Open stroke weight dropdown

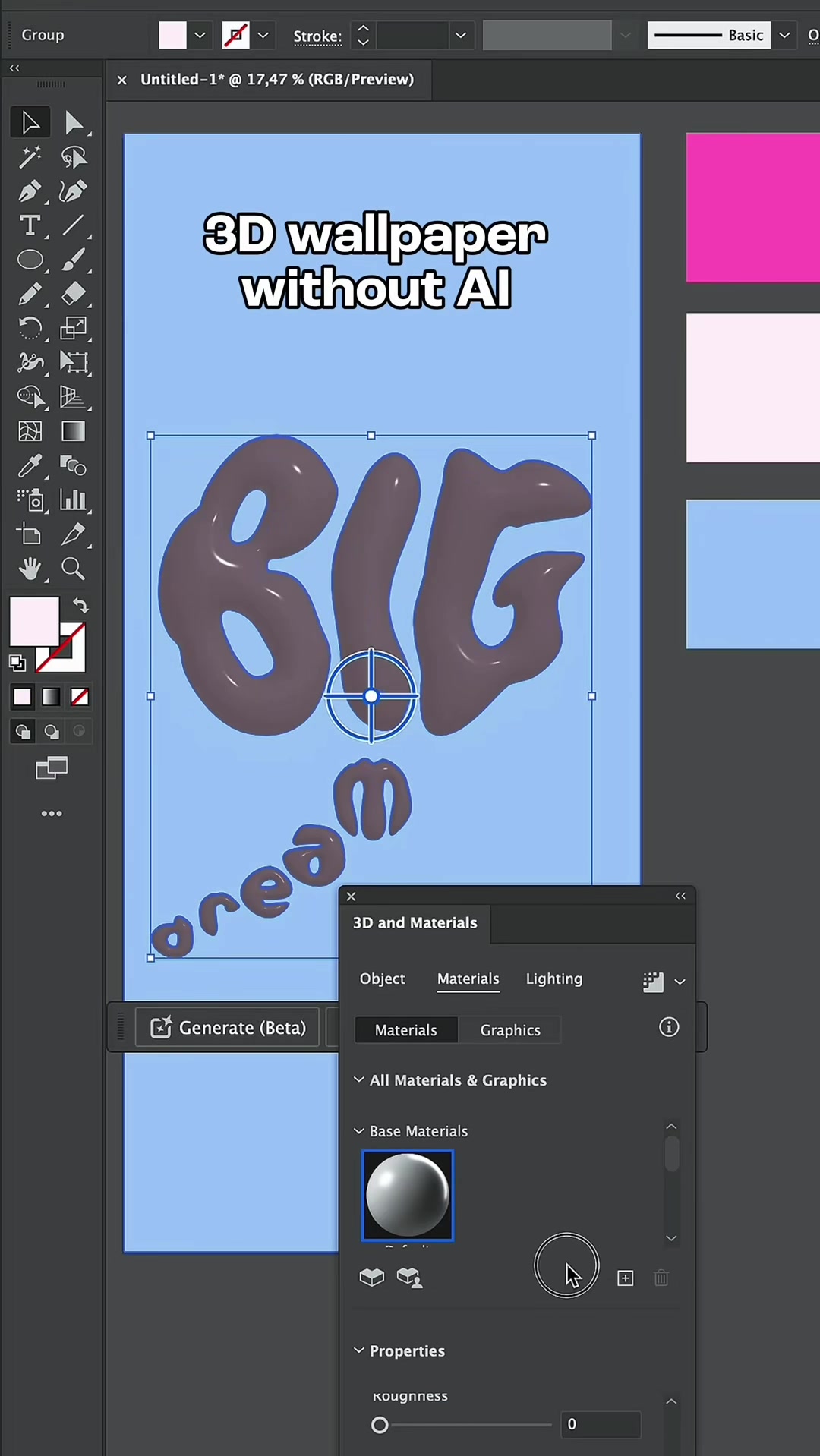[x=460, y=35]
